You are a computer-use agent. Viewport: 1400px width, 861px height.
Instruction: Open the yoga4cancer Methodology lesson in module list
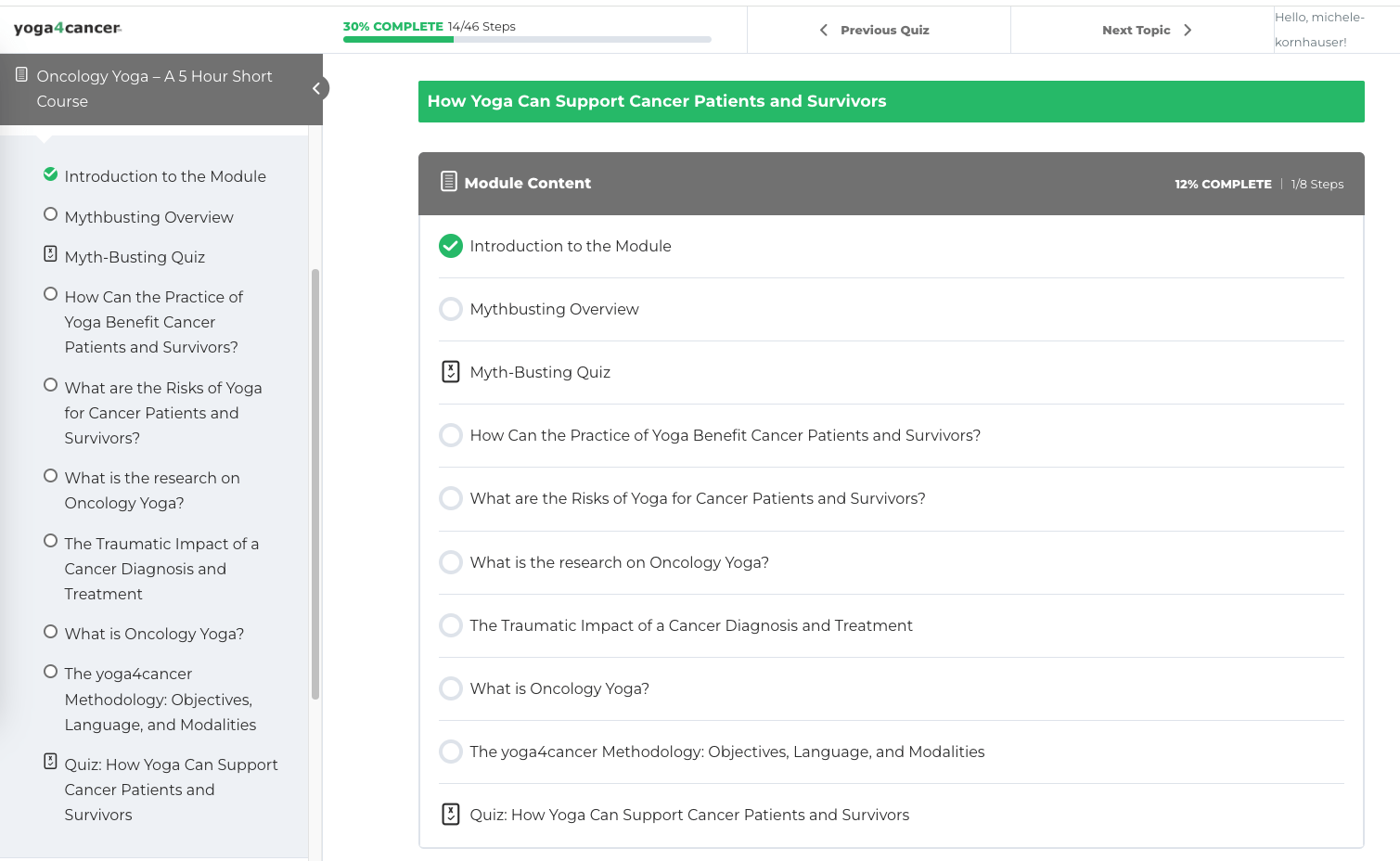(726, 752)
